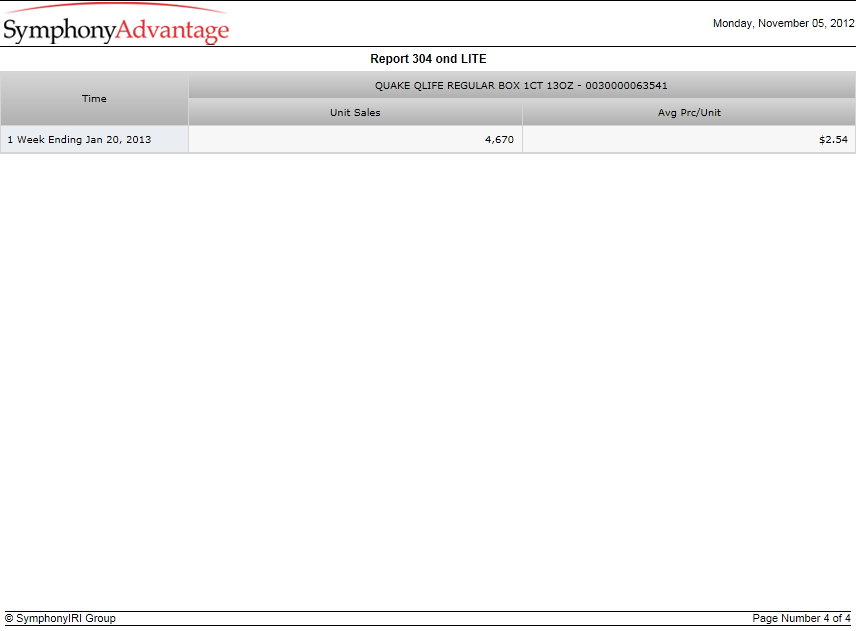
Task: Select the Avg Prc/Unit column header
Action: click(689, 112)
